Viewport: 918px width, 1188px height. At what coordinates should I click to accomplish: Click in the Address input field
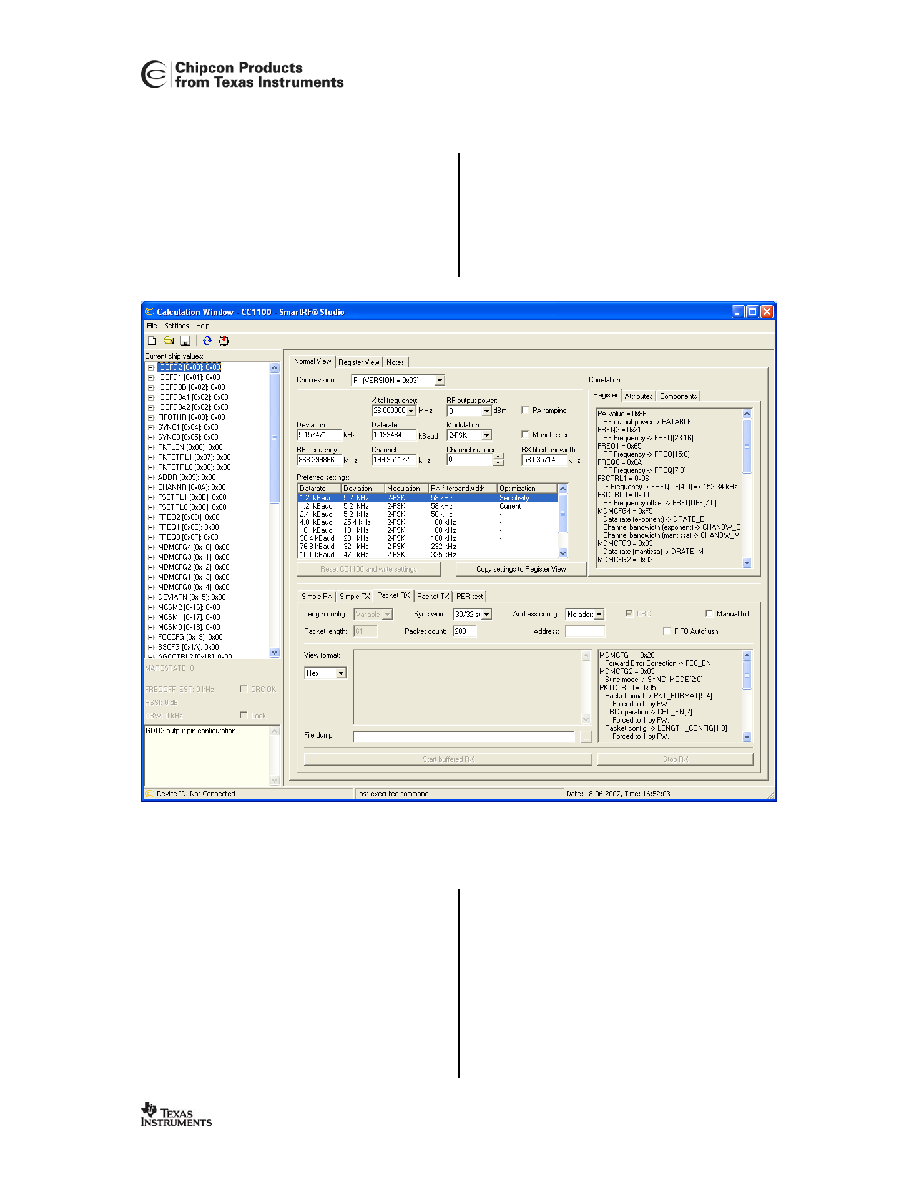(x=585, y=631)
